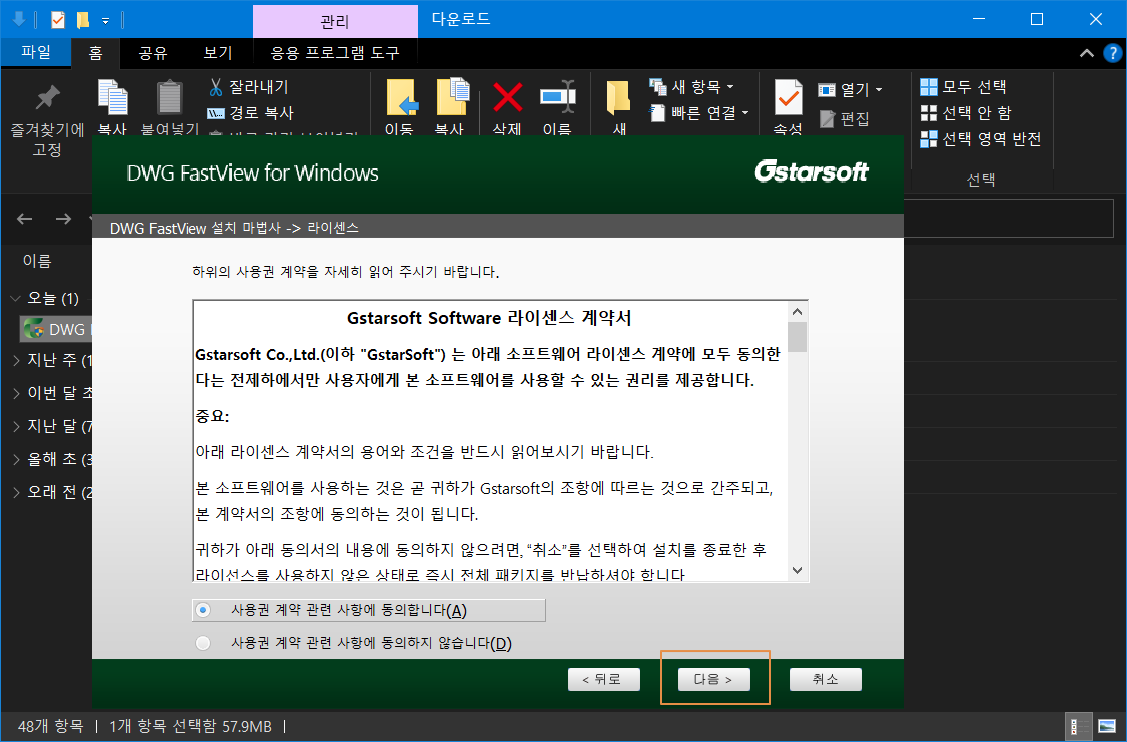The height and width of the screenshot is (742, 1127).
Task: Click the Cancel (취소) installer button
Action: (825, 679)
